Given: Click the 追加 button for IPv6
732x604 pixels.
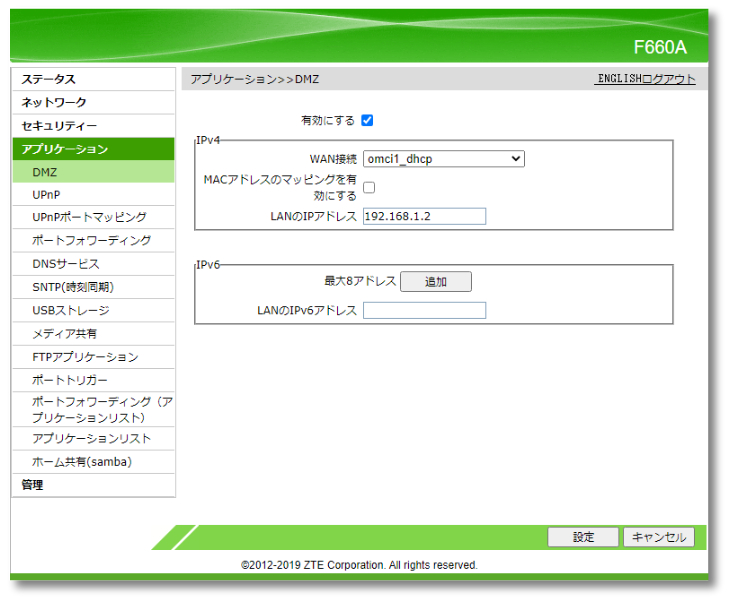Looking at the screenshot, I should coord(436,281).
